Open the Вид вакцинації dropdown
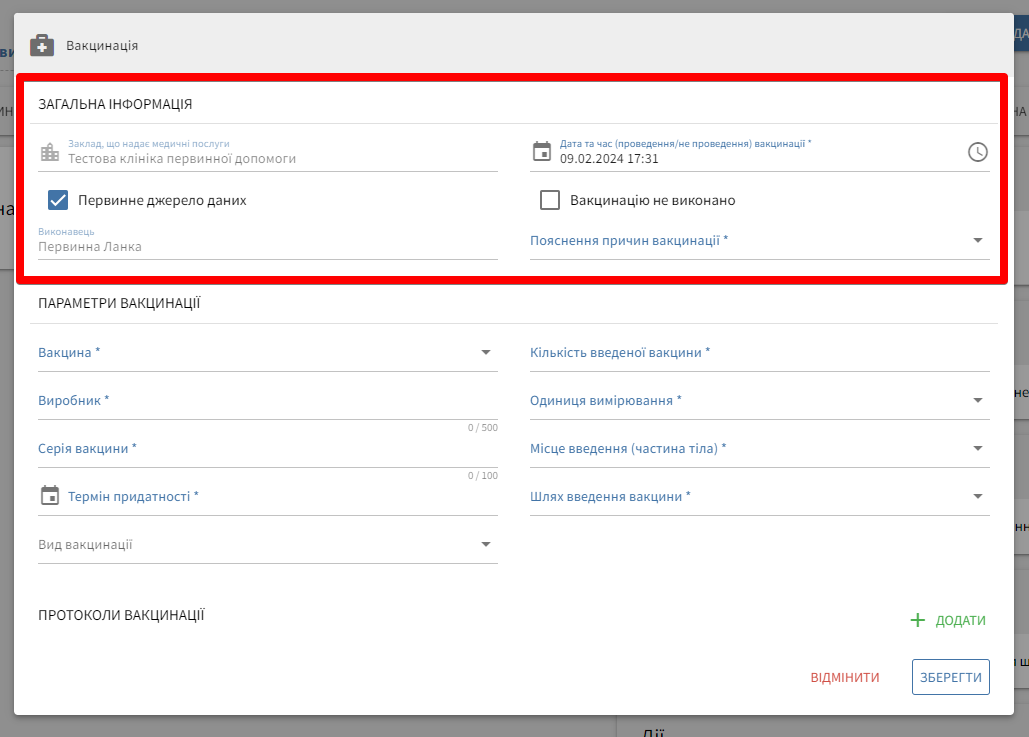 [485, 544]
